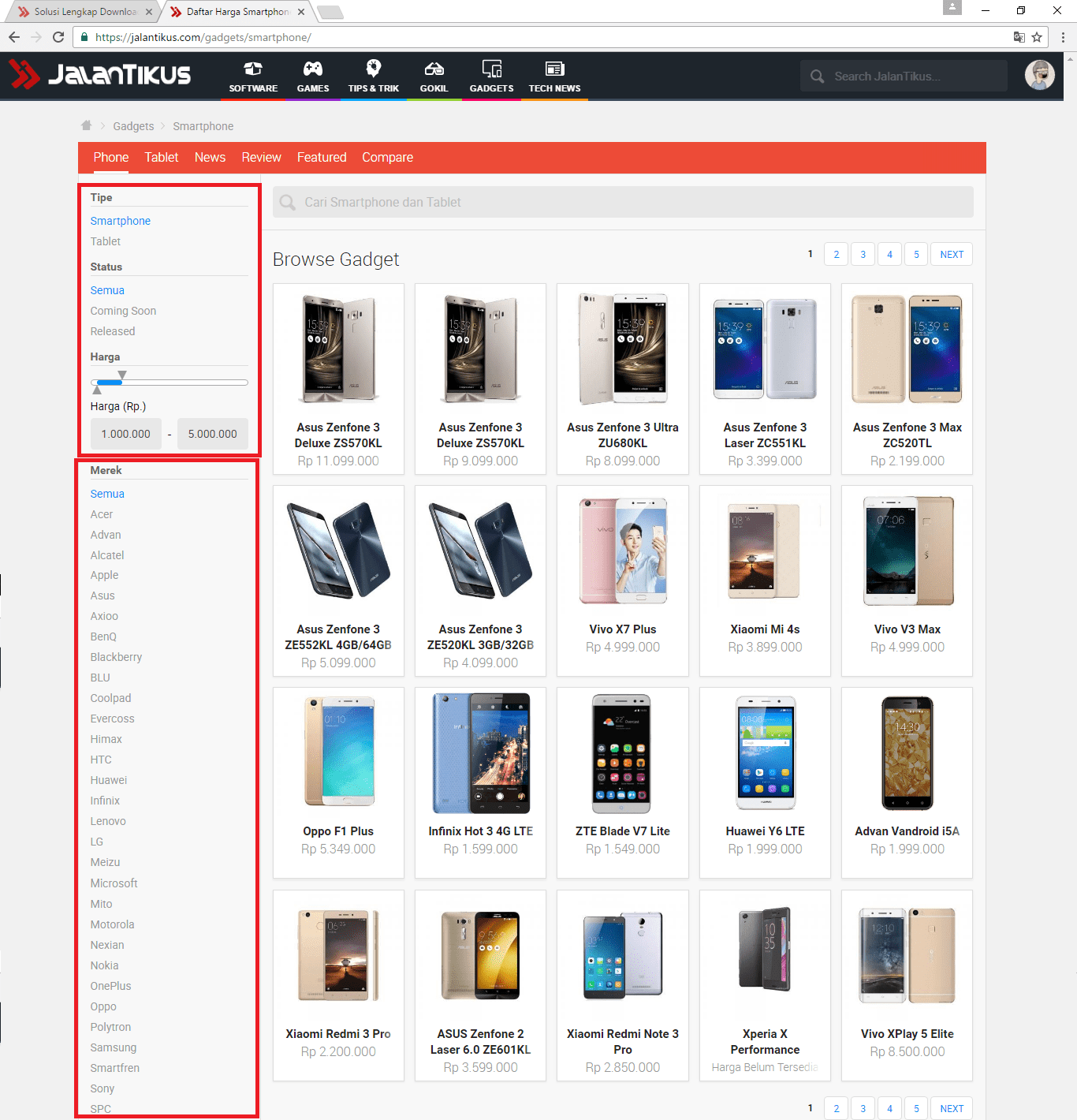Click the browser forward arrow
This screenshot has width=1077, height=1120.
point(36,37)
